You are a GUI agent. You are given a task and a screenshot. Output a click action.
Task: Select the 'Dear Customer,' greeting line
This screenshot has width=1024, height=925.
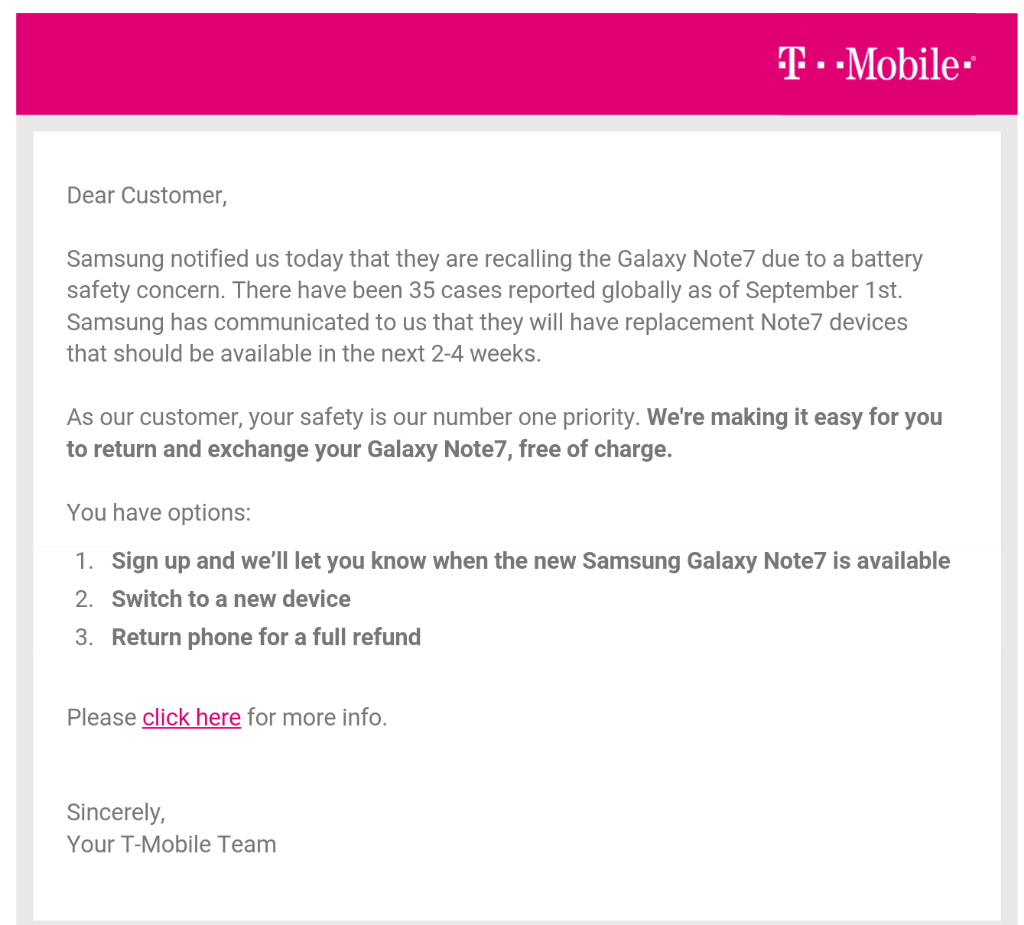(x=147, y=195)
